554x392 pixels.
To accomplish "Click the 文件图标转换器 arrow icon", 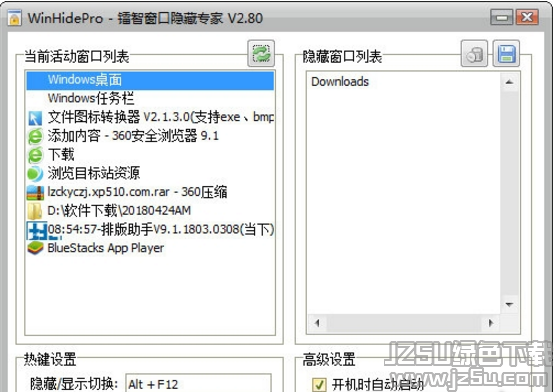I will coord(35,118).
